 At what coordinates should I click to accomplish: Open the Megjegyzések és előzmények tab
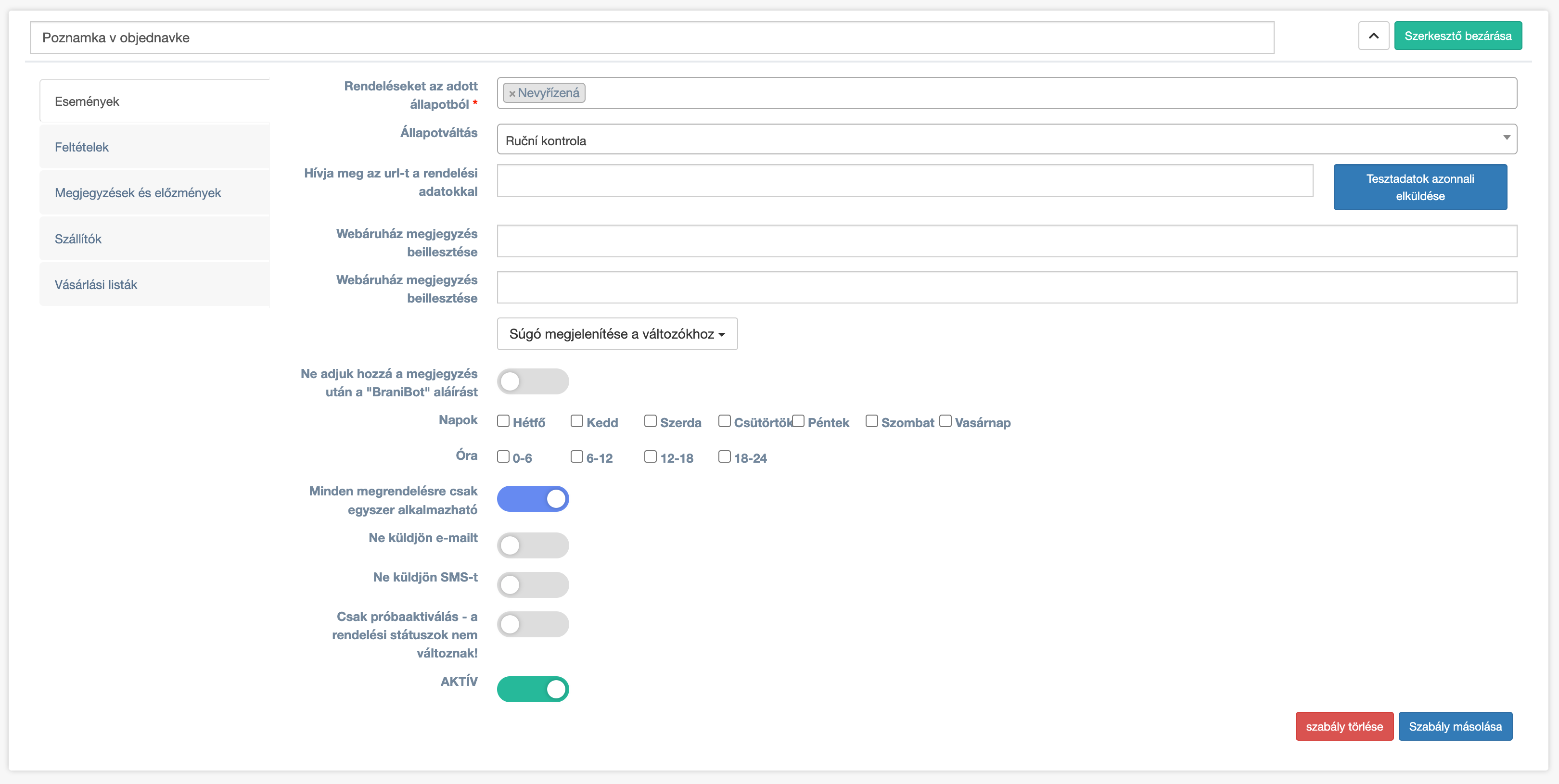pos(155,193)
